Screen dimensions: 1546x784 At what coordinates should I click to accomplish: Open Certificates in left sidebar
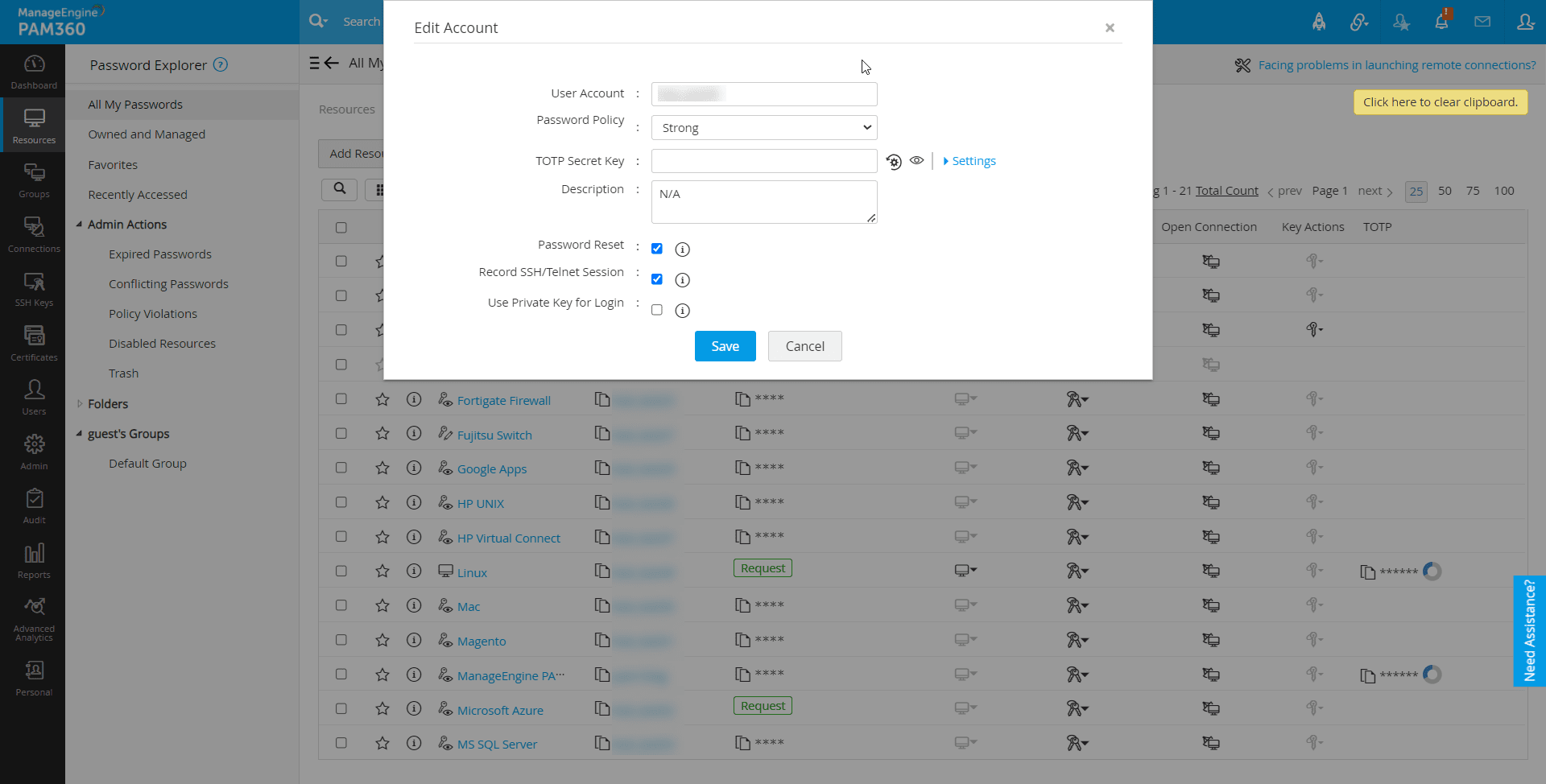click(x=34, y=344)
